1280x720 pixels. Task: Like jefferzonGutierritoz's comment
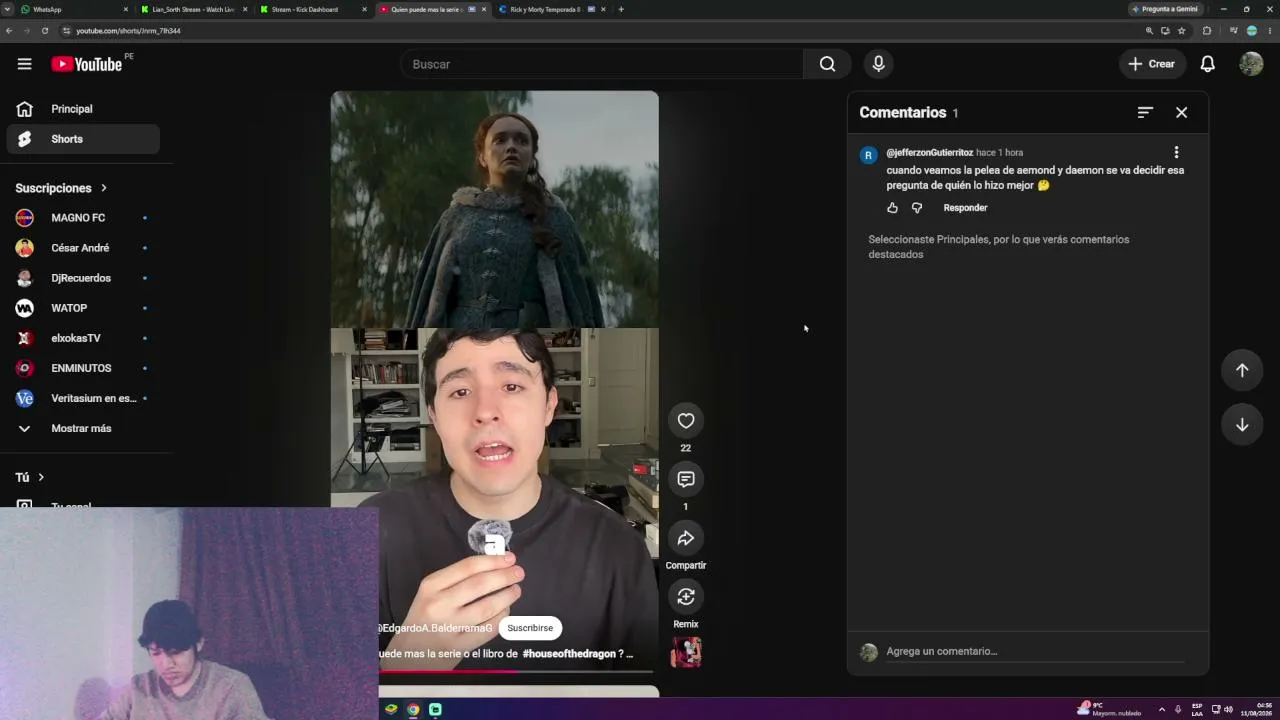[x=892, y=208]
